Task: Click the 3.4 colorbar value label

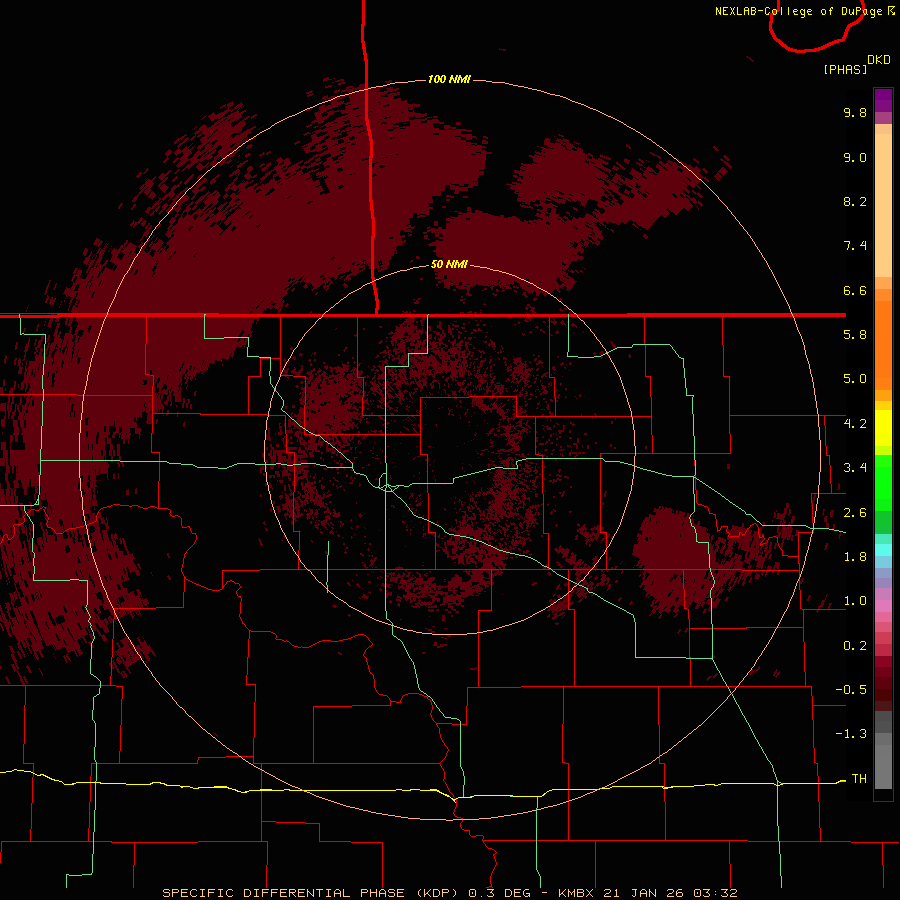Action: point(855,468)
